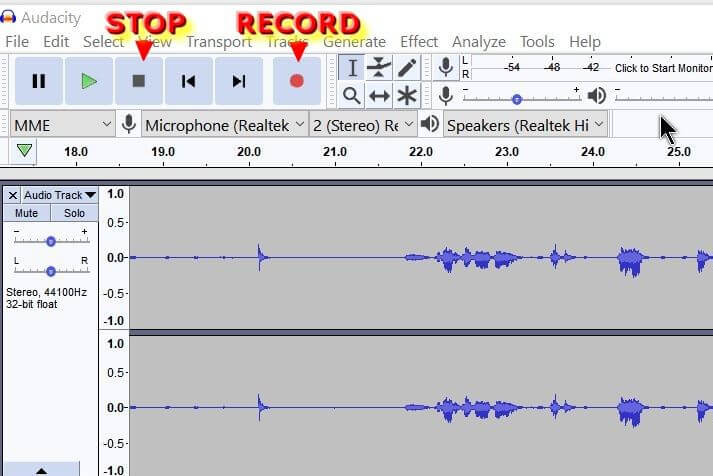Open the 2 (Stereo) recording channels dropdown

[x=363, y=124]
